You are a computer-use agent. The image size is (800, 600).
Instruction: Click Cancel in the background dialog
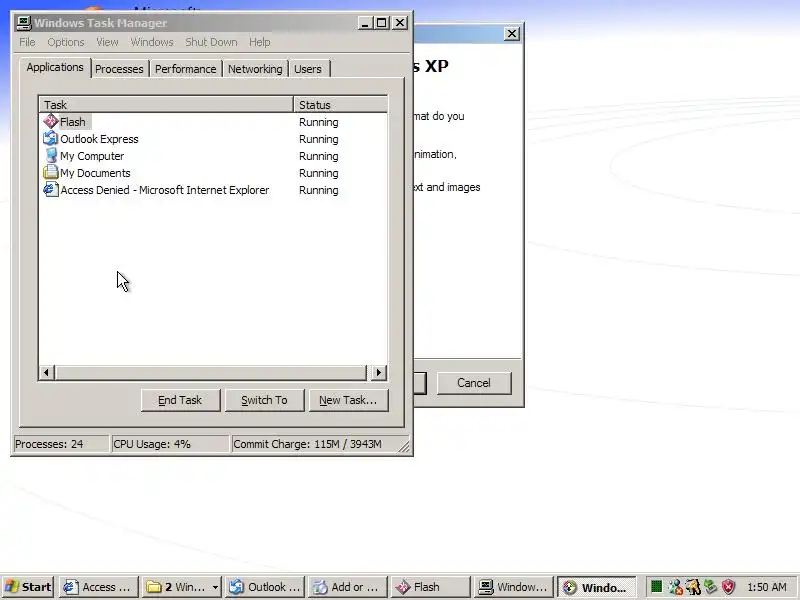point(473,383)
